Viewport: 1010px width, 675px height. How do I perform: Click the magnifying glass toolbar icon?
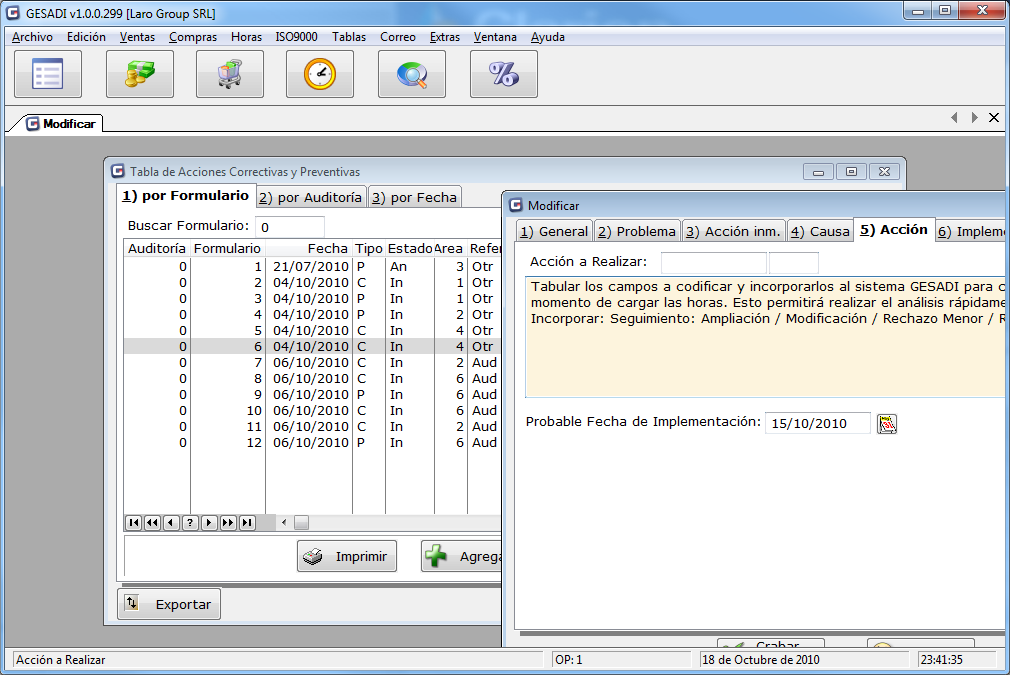click(x=412, y=74)
